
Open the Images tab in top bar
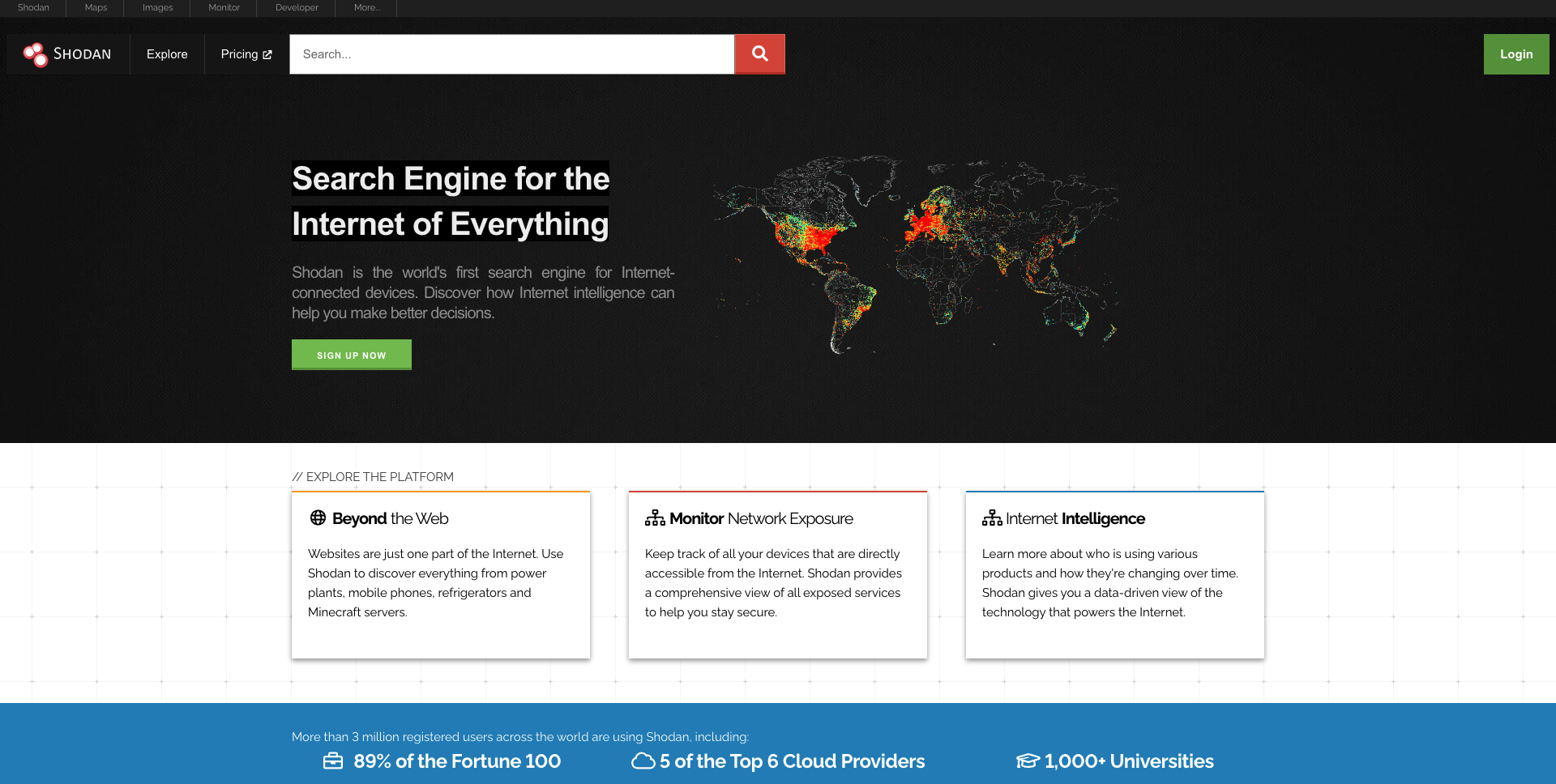(x=157, y=7)
